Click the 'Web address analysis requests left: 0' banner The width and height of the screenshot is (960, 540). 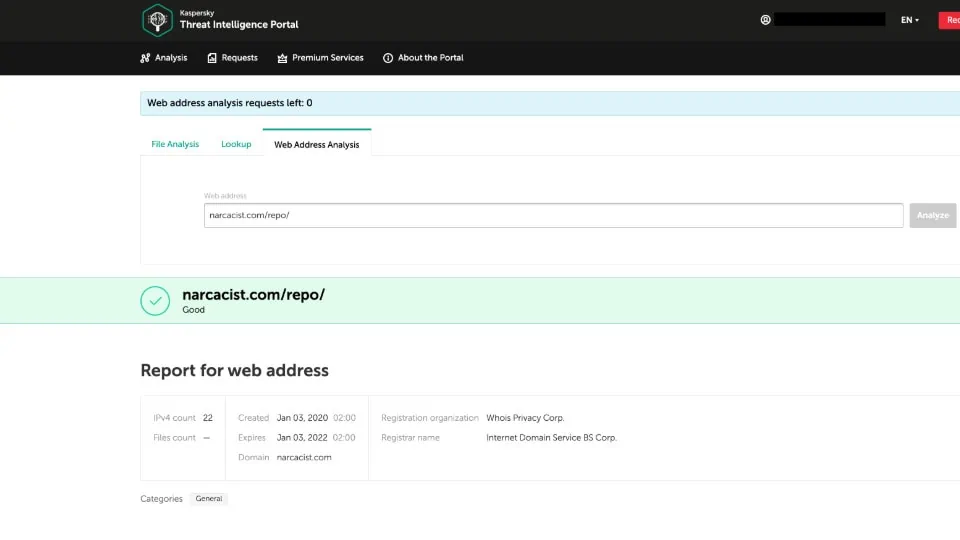550,103
